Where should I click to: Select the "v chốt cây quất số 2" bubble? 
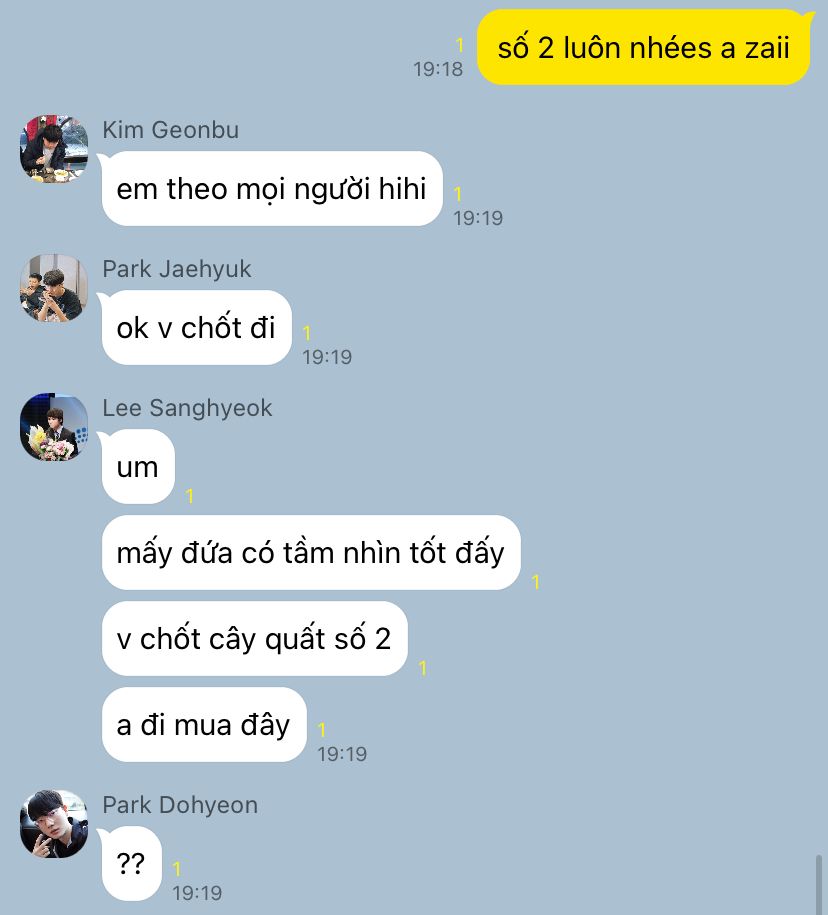click(254, 638)
